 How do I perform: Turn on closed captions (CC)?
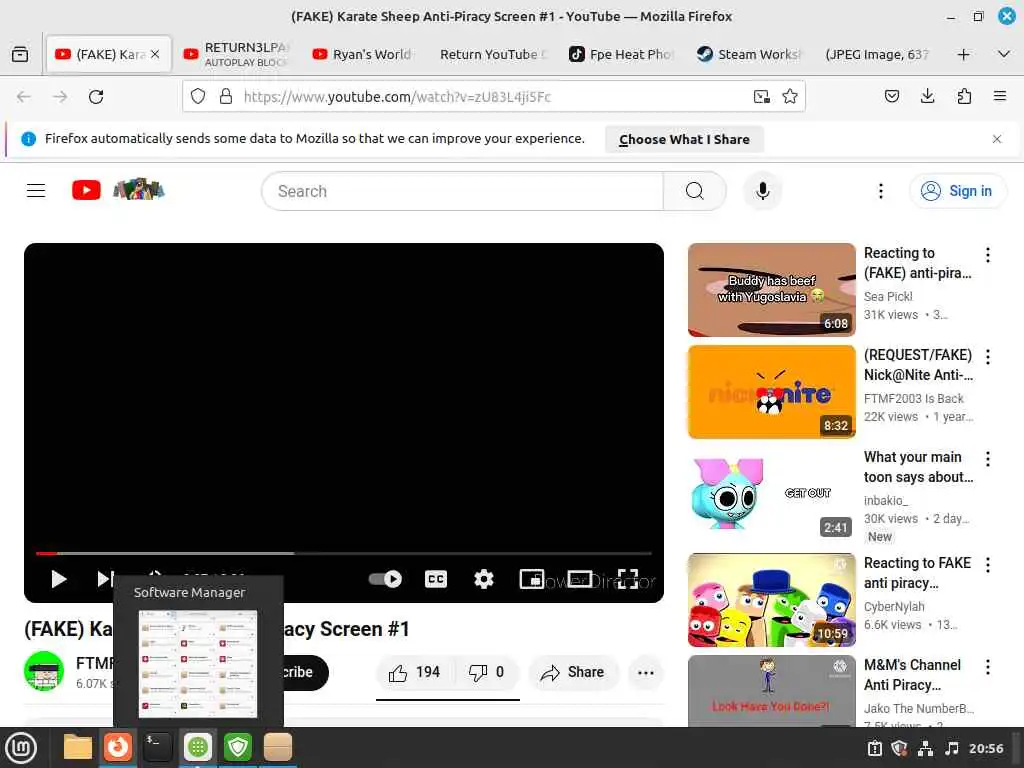tap(436, 579)
